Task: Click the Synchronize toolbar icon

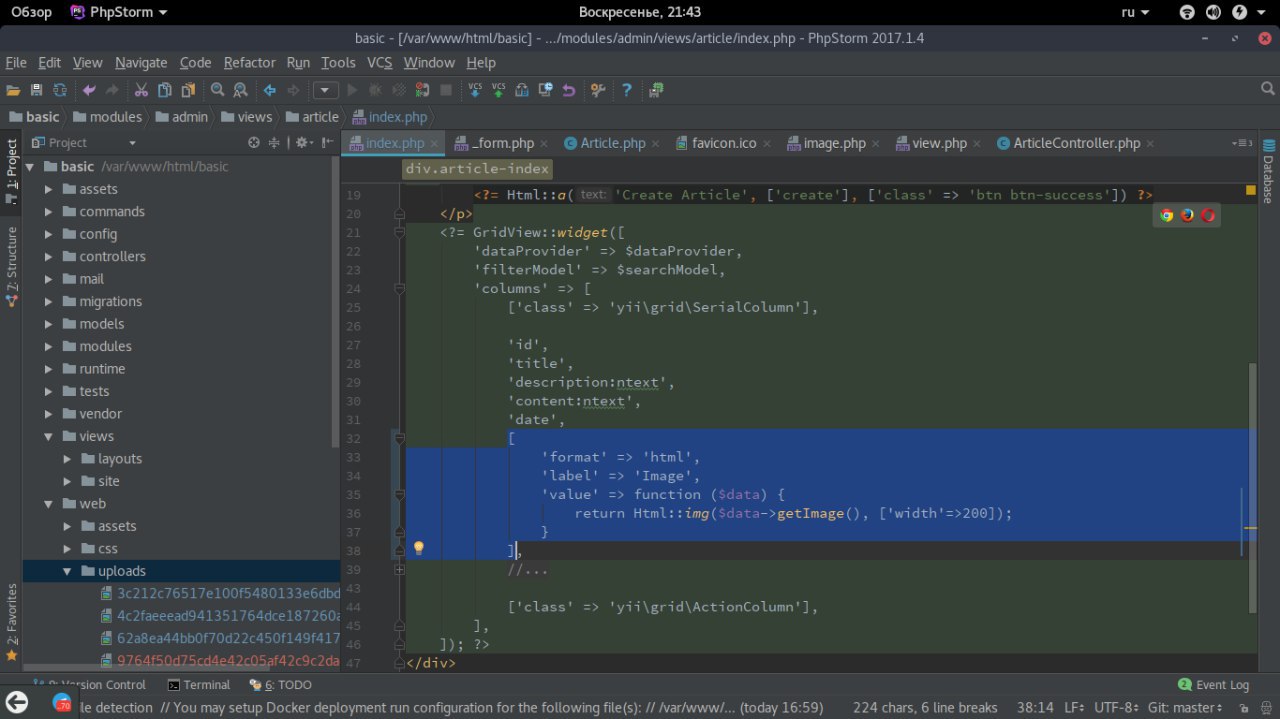Action: [60, 90]
